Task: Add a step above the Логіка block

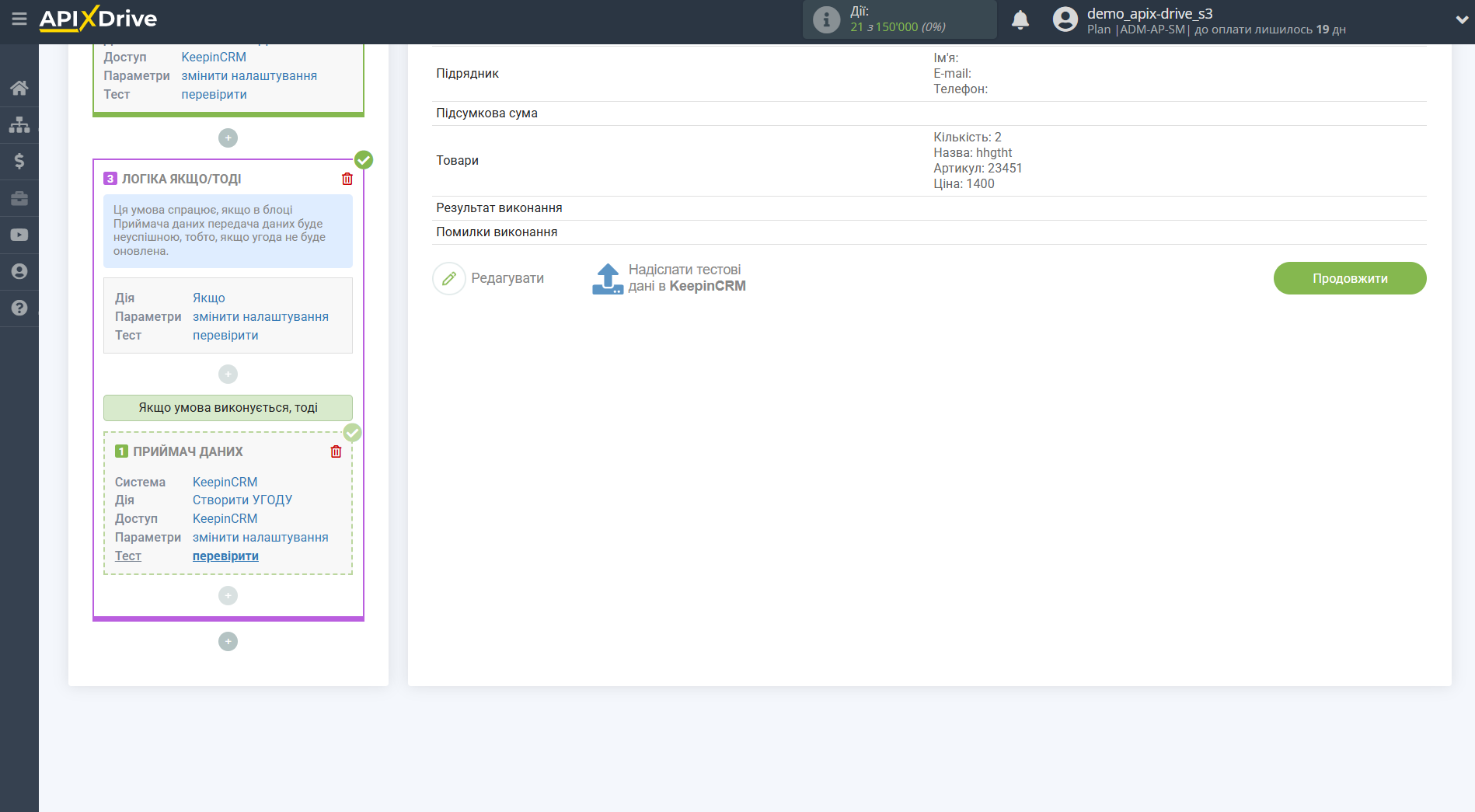Action: tap(228, 138)
